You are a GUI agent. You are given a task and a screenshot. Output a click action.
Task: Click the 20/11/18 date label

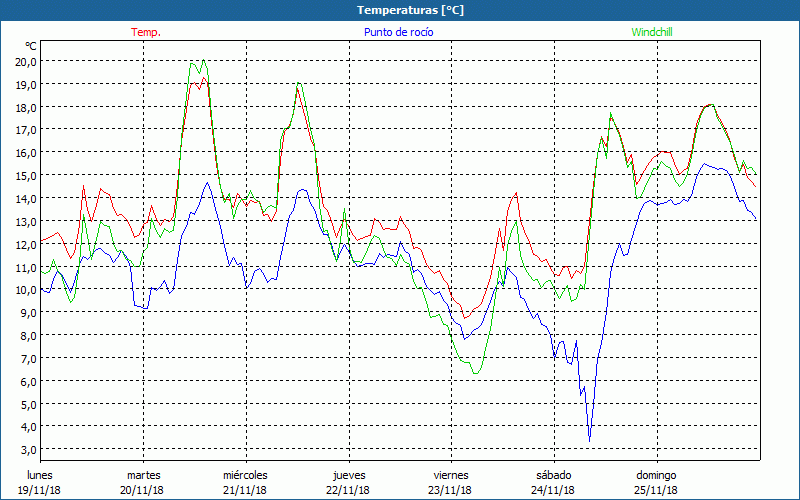tap(142, 490)
